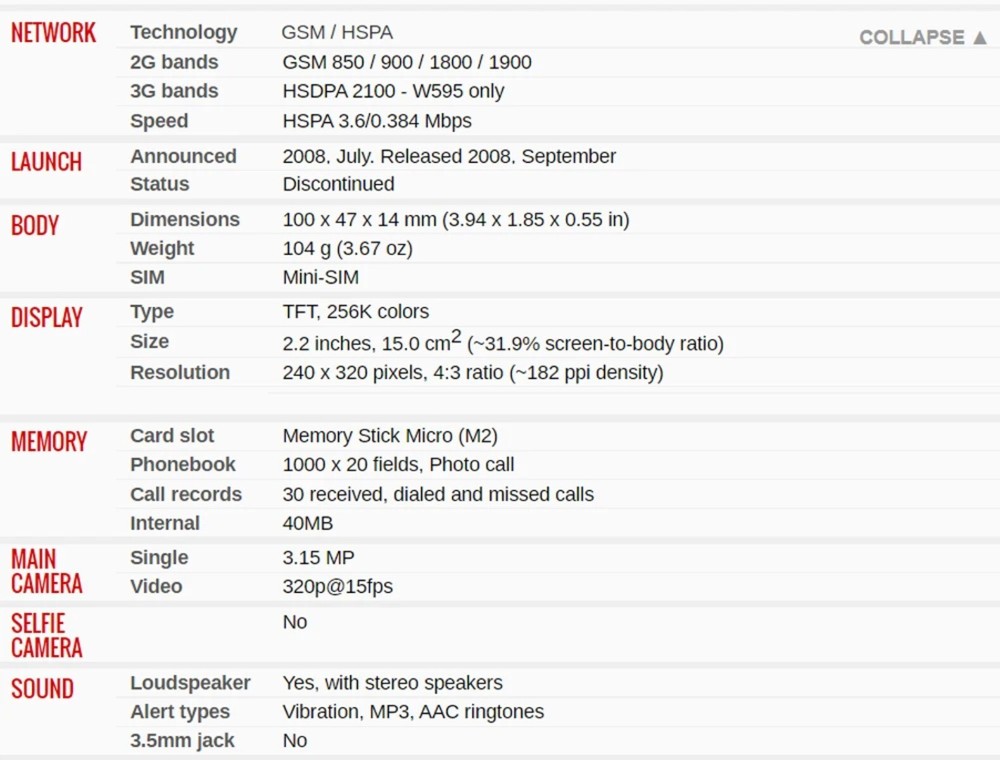The image size is (1000, 760).
Task: Click the display Type label
Action: (151, 312)
